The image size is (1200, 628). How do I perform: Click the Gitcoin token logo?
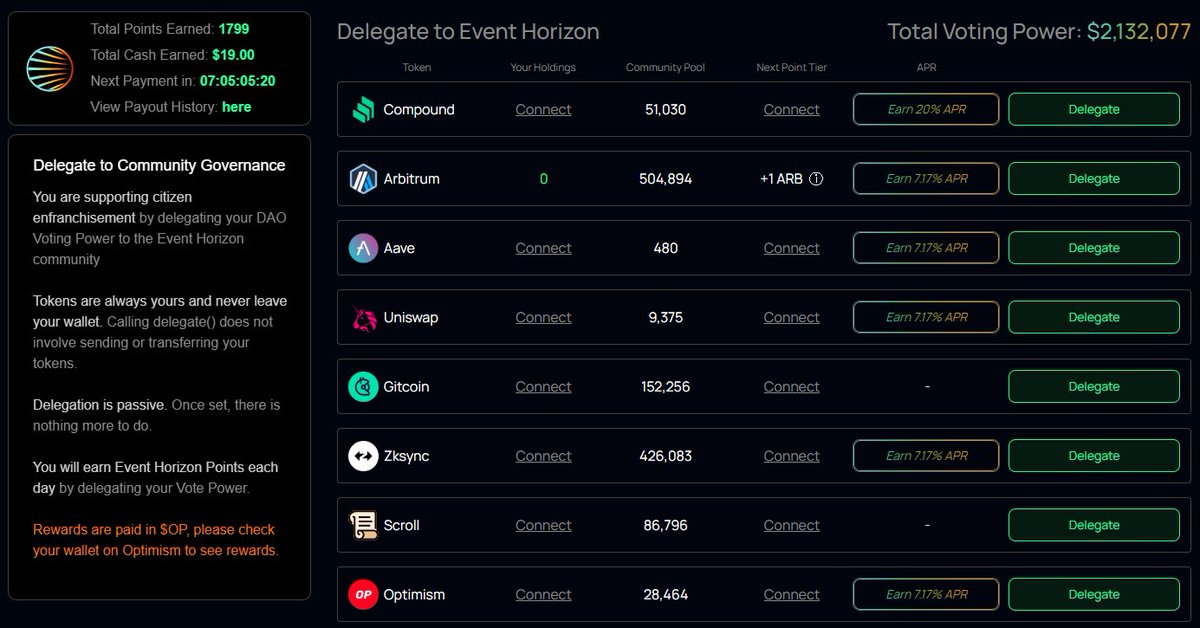pyautogui.click(x=363, y=387)
